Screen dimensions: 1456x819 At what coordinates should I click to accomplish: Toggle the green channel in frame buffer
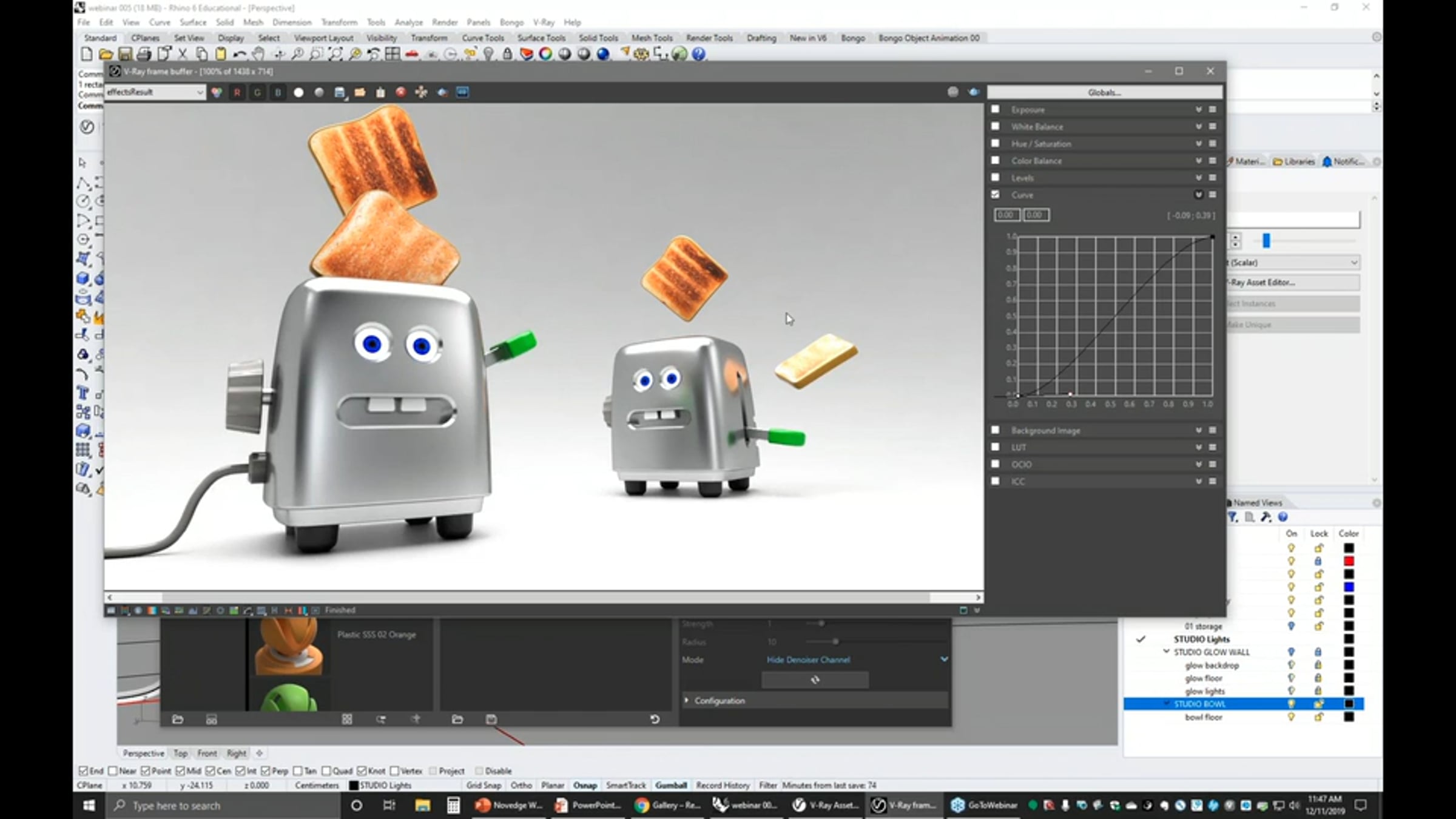[257, 92]
